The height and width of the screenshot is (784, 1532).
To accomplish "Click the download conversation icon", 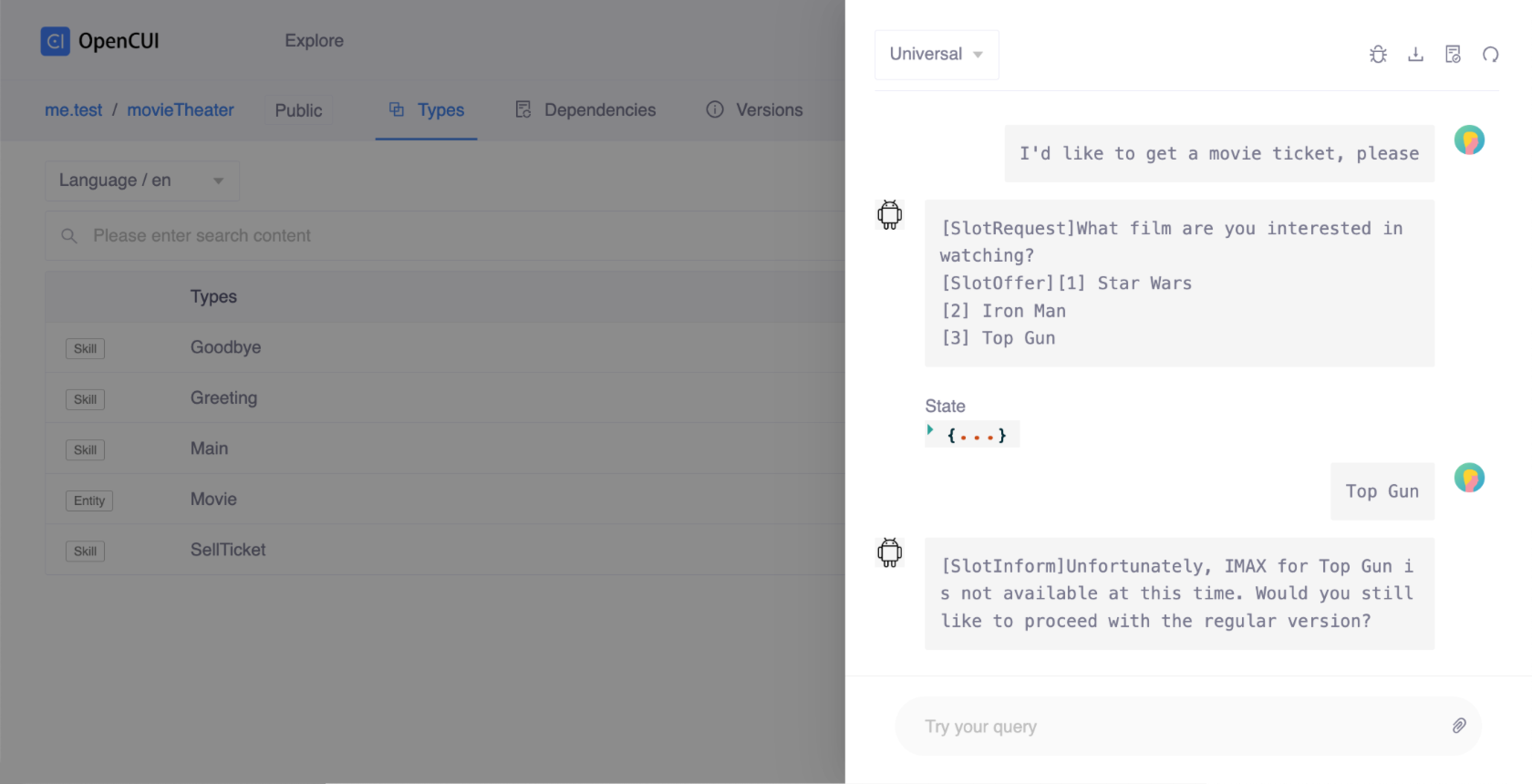I will pyautogui.click(x=1415, y=55).
